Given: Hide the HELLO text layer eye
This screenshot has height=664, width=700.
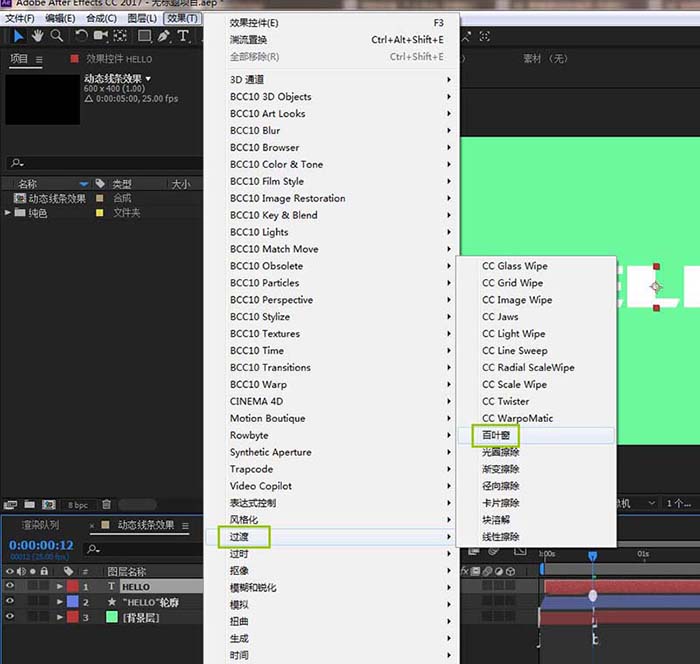Looking at the screenshot, I should pyautogui.click(x=9, y=585).
